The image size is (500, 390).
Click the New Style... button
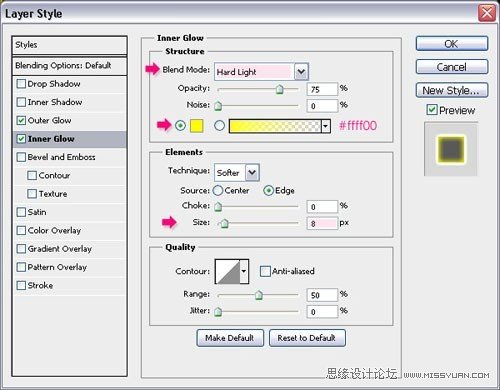452,90
